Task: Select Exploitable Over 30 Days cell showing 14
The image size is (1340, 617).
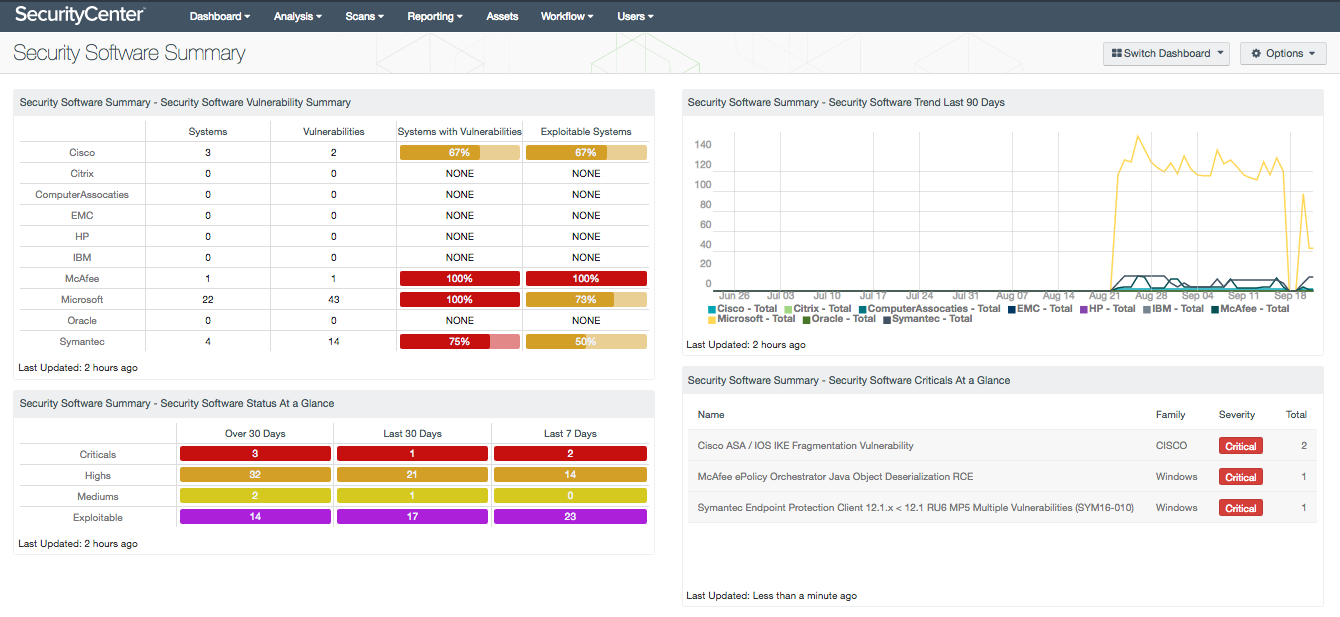Action: 255,517
